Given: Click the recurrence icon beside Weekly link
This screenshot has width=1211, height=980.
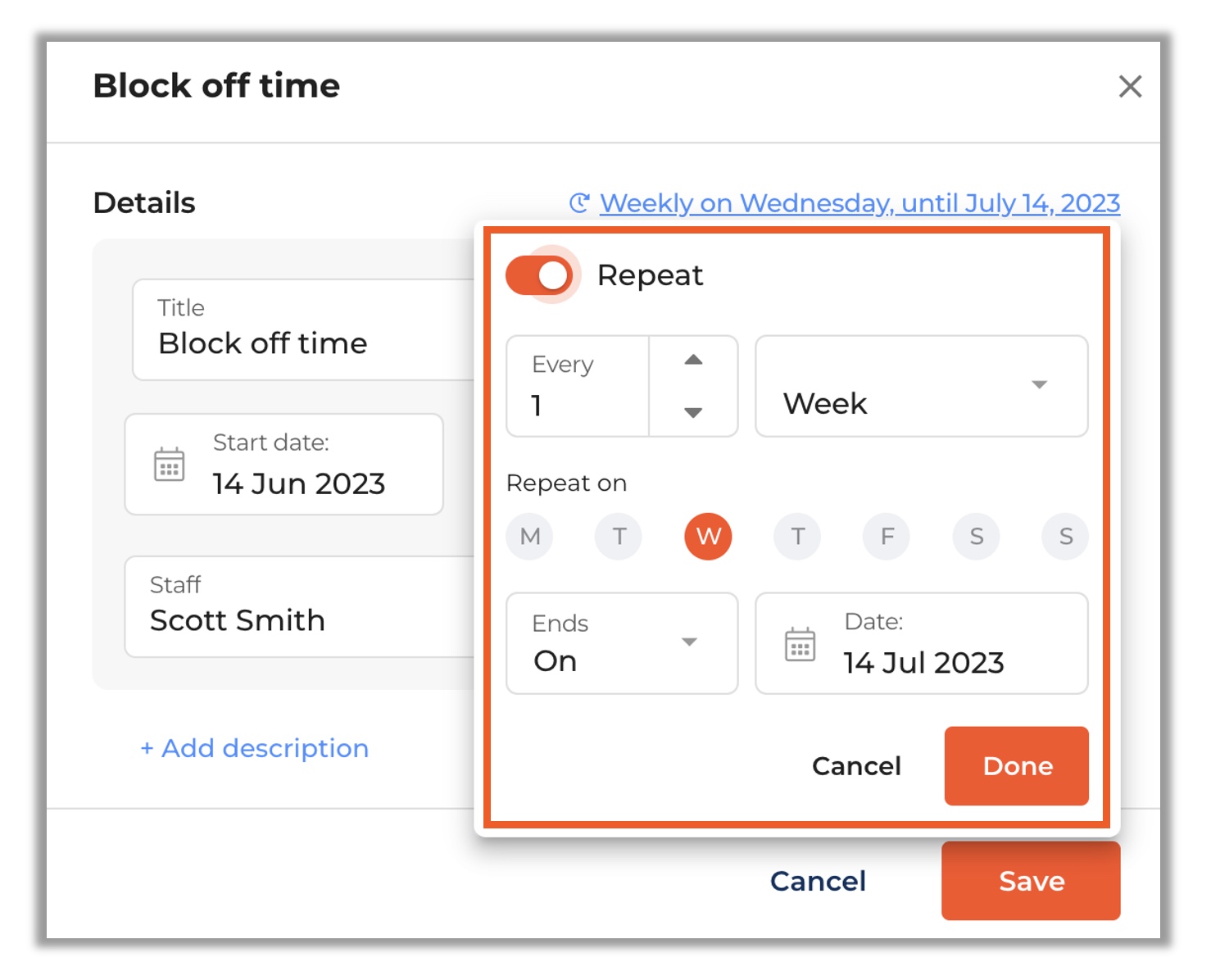Looking at the screenshot, I should (580, 202).
